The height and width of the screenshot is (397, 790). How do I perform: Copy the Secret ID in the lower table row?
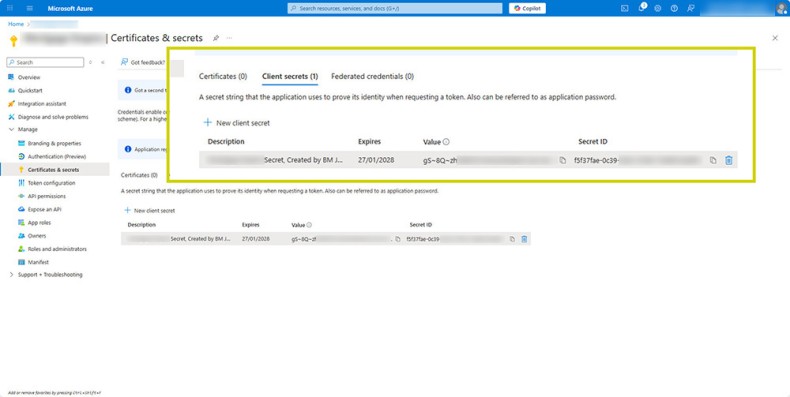pyautogui.click(x=512, y=239)
